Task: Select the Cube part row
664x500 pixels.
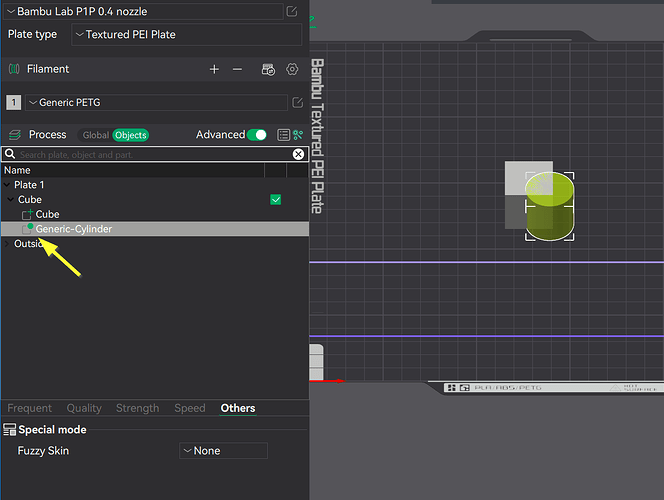Action: point(155,214)
